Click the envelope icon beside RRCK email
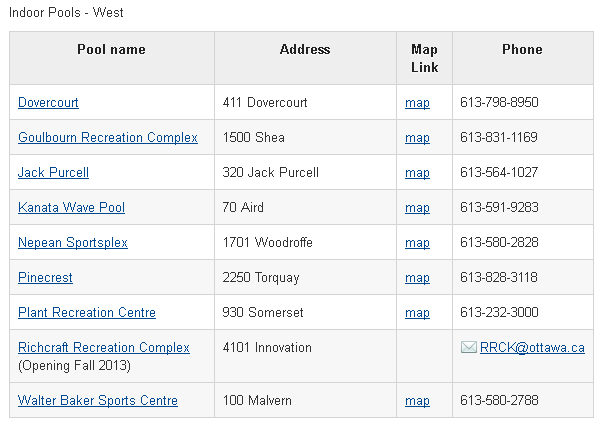 point(468,348)
